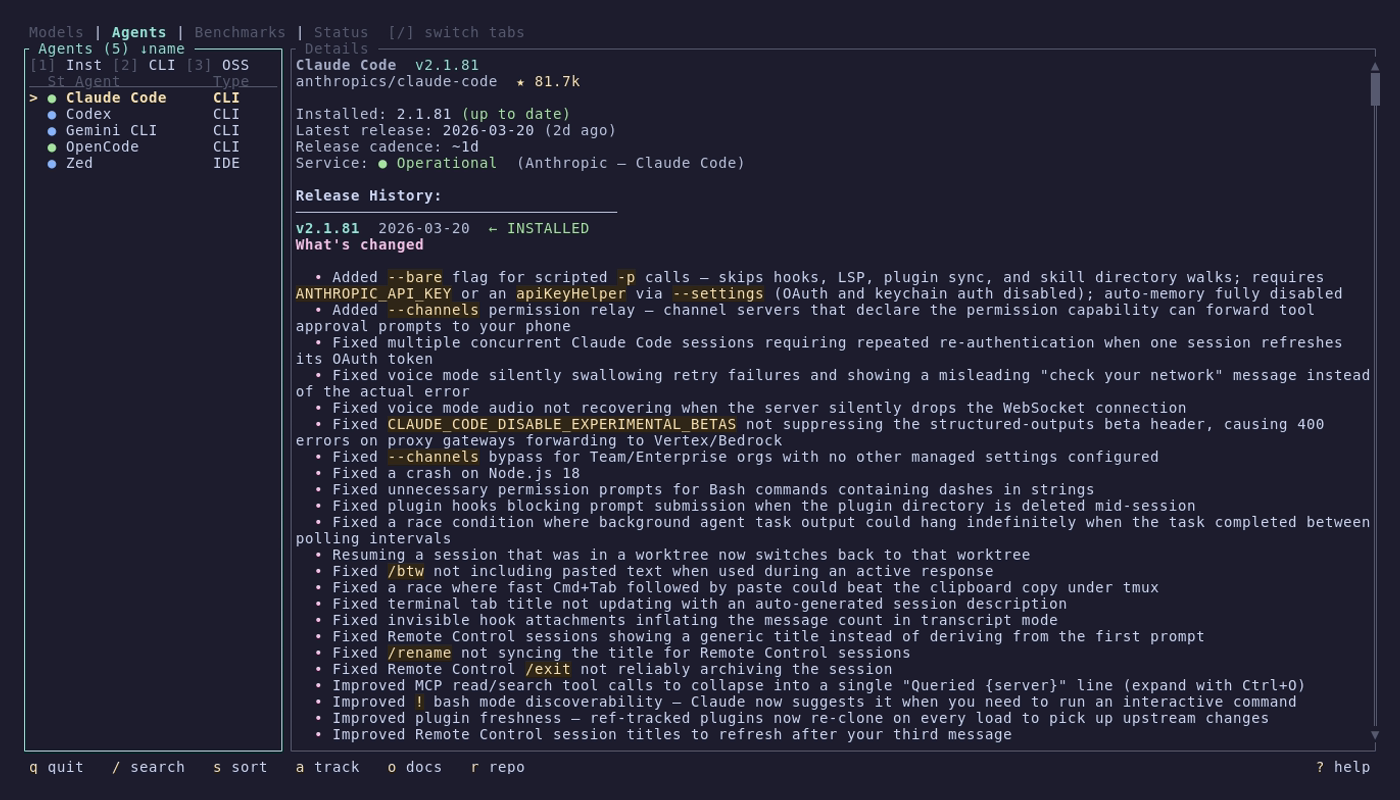This screenshot has width=1400, height=800.
Task: Select the OpenCode agent row
Action: (102, 147)
